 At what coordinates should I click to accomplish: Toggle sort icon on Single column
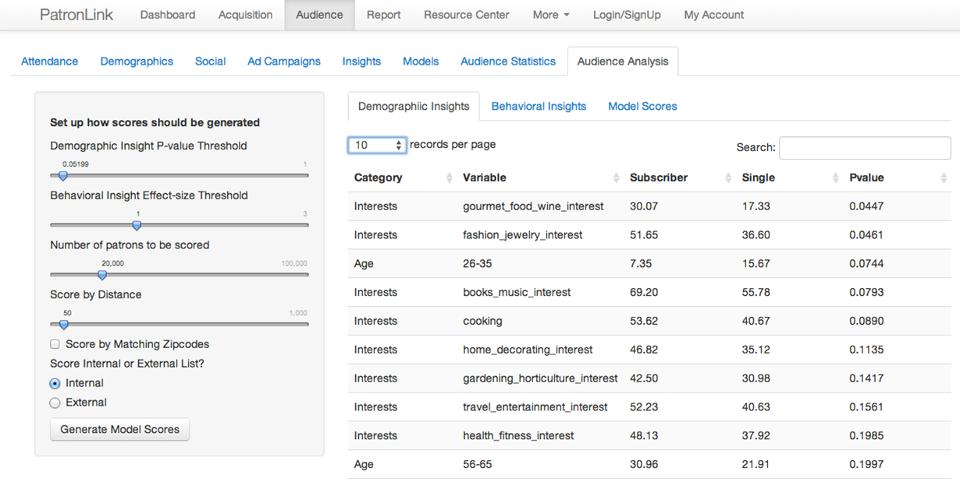[835, 178]
